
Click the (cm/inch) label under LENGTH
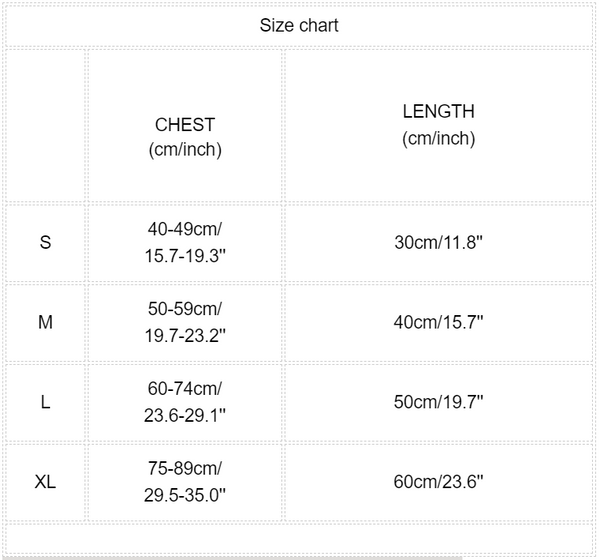pos(438,138)
